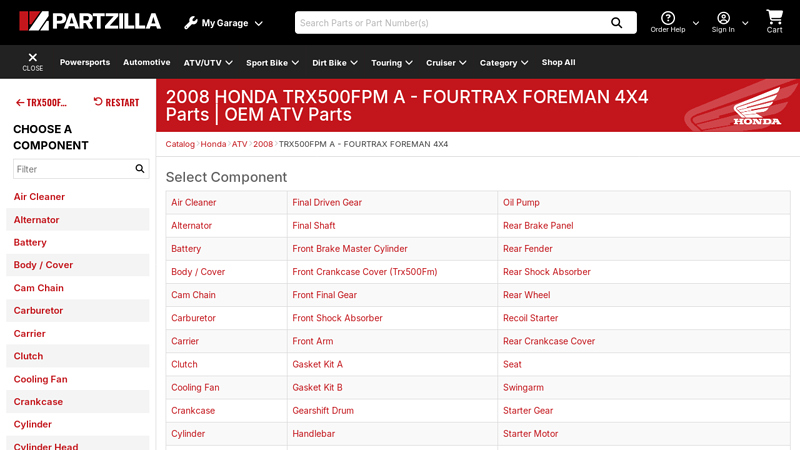Screen dimensions: 800x450
Task: Select Carburetor in sidebar list
Action: [x=38, y=310]
